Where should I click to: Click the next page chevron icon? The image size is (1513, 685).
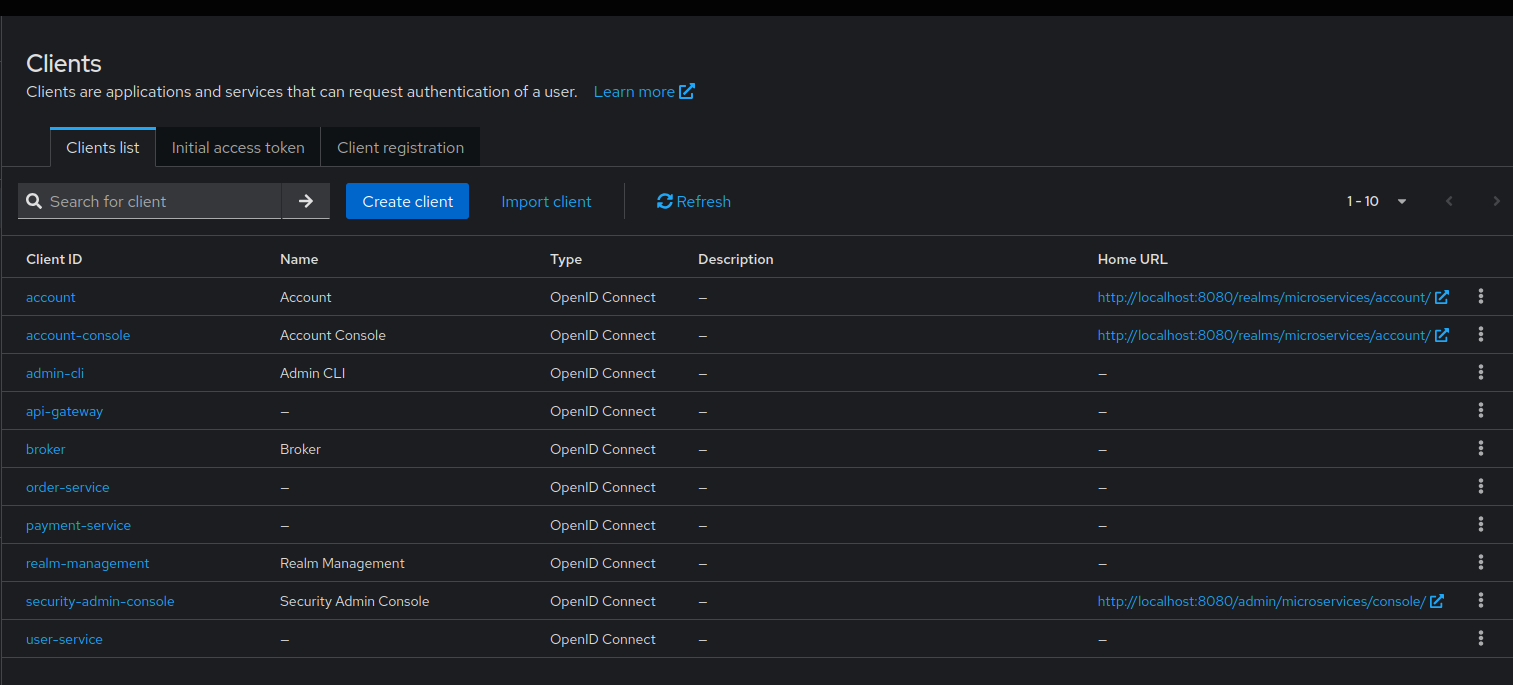pyautogui.click(x=1497, y=201)
